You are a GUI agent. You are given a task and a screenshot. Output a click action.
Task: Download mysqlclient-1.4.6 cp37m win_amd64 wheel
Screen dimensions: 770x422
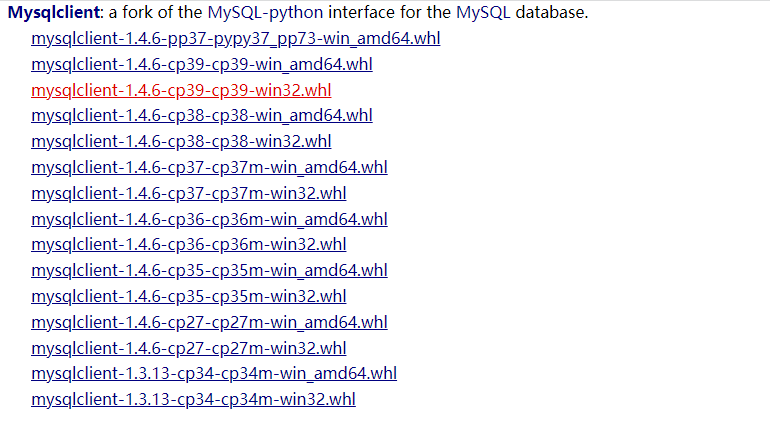pos(209,167)
